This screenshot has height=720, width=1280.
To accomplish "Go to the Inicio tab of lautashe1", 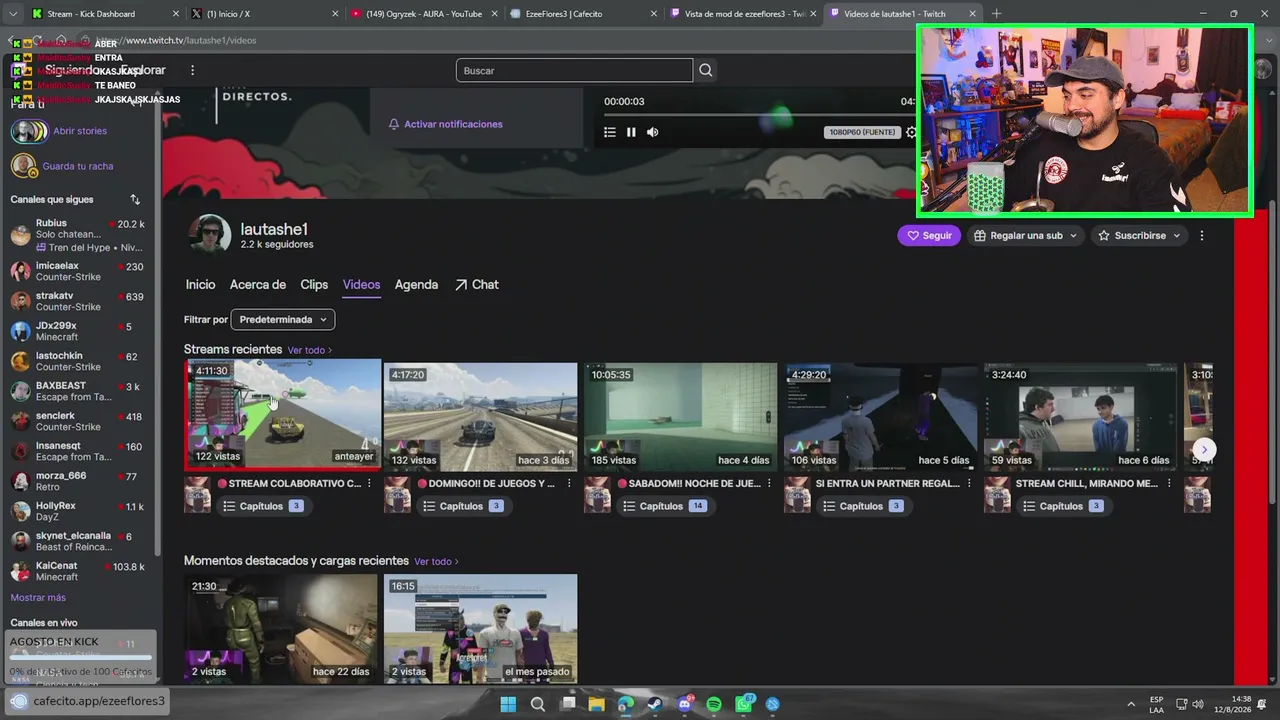I will pyautogui.click(x=200, y=285).
